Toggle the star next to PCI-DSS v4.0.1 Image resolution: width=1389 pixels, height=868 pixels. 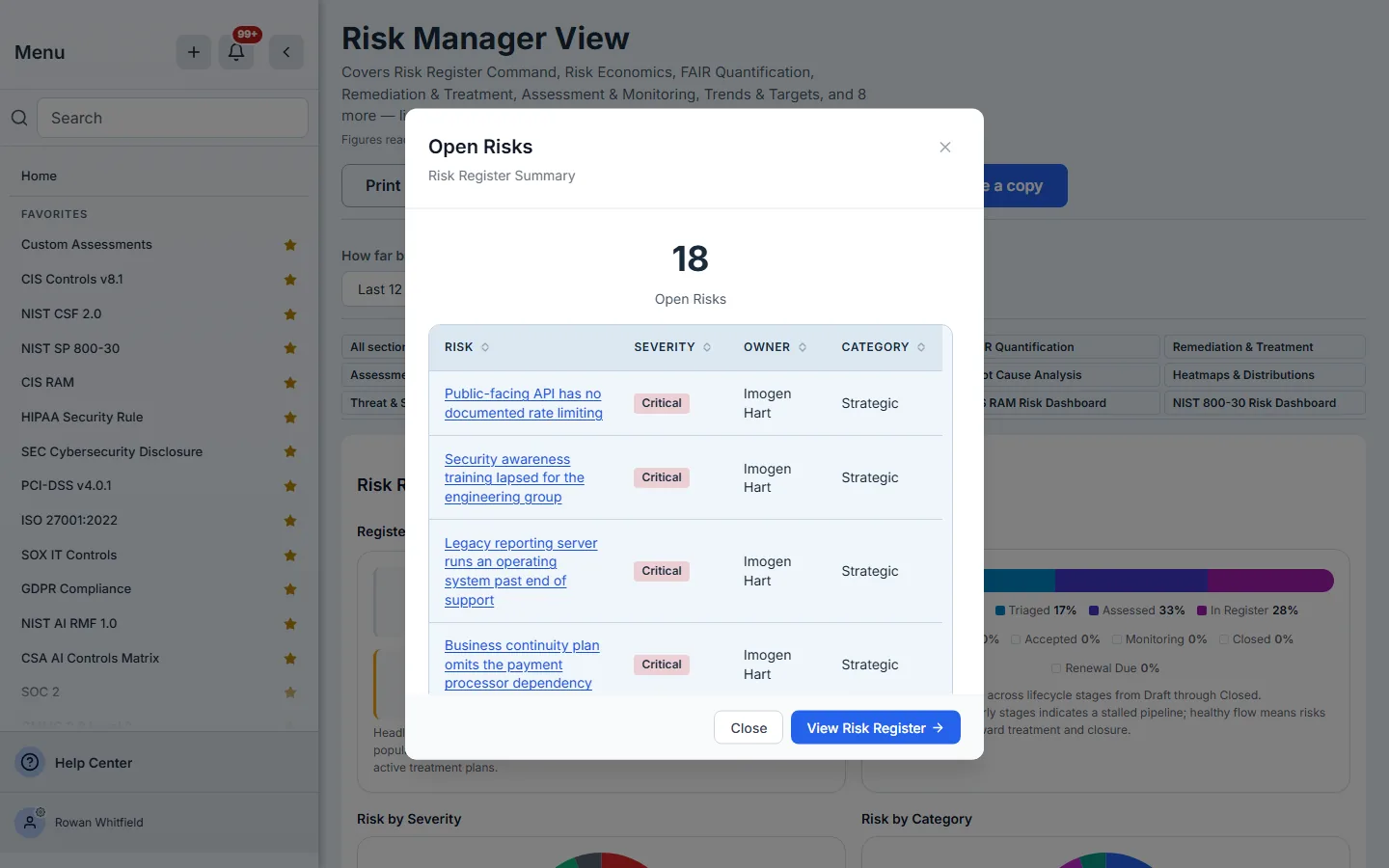pos(290,486)
